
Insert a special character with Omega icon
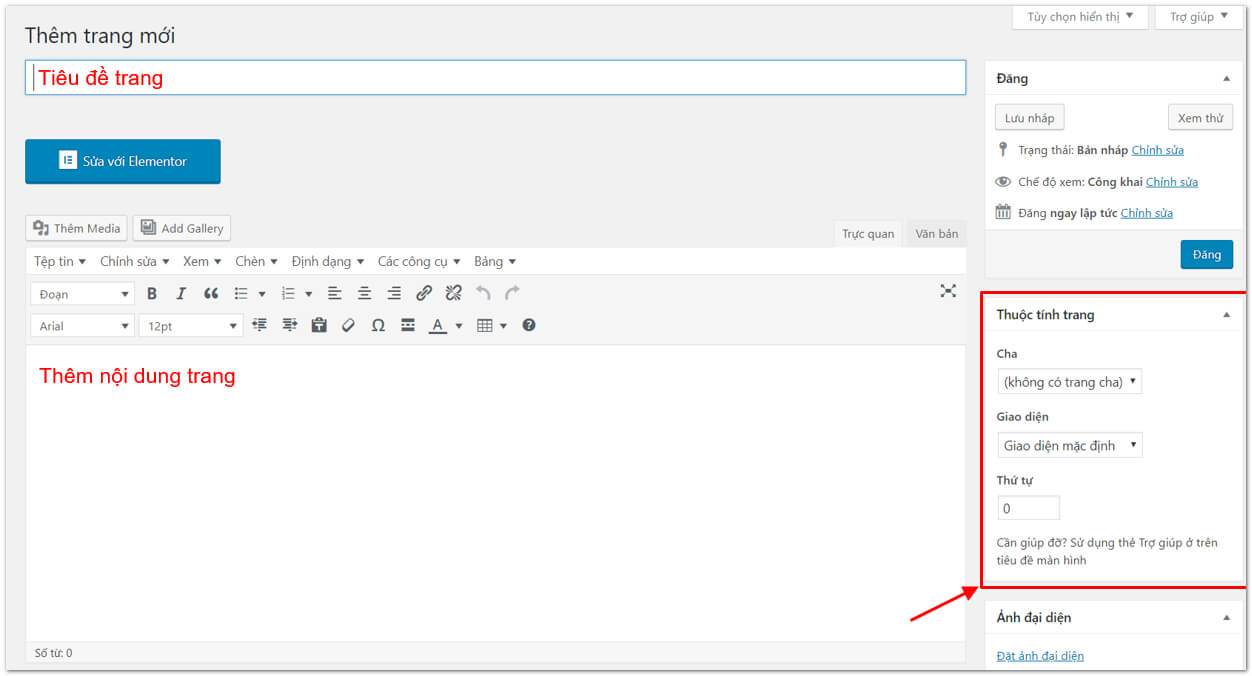pyautogui.click(x=378, y=325)
